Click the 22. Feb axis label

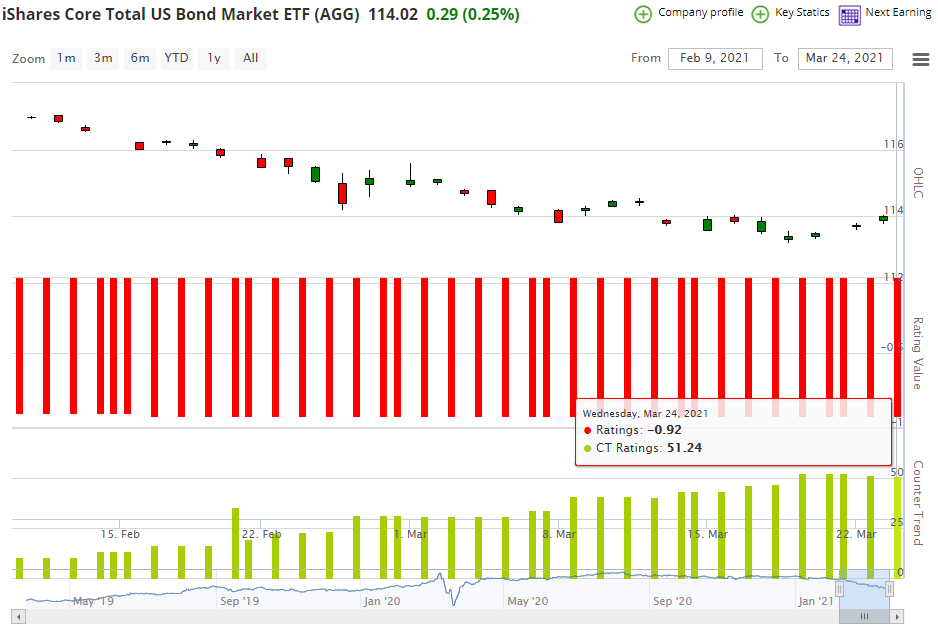click(x=261, y=534)
